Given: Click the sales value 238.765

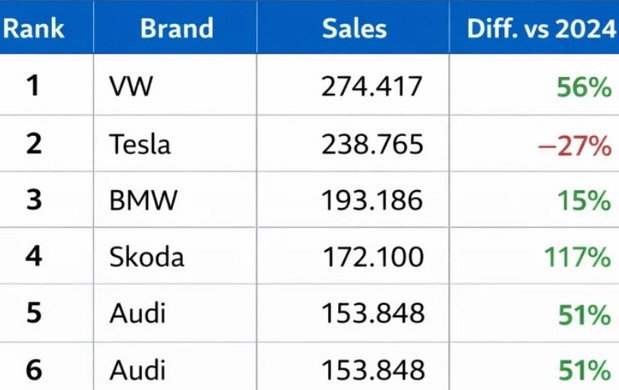Looking at the screenshot, I should point(372,144).
